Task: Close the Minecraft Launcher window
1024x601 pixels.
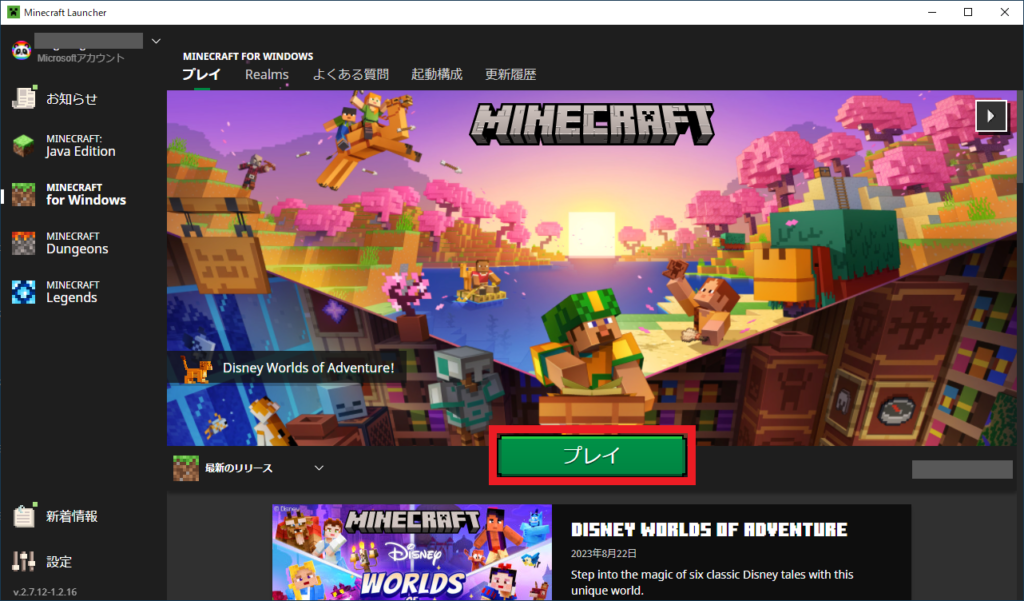Action: tap(1004, 12)
